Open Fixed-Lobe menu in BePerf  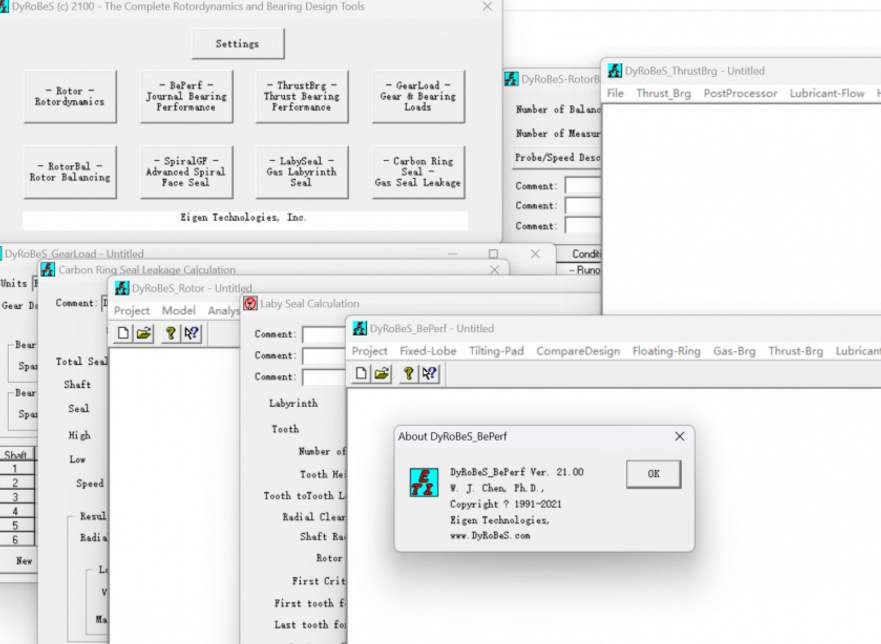[428, 351]
